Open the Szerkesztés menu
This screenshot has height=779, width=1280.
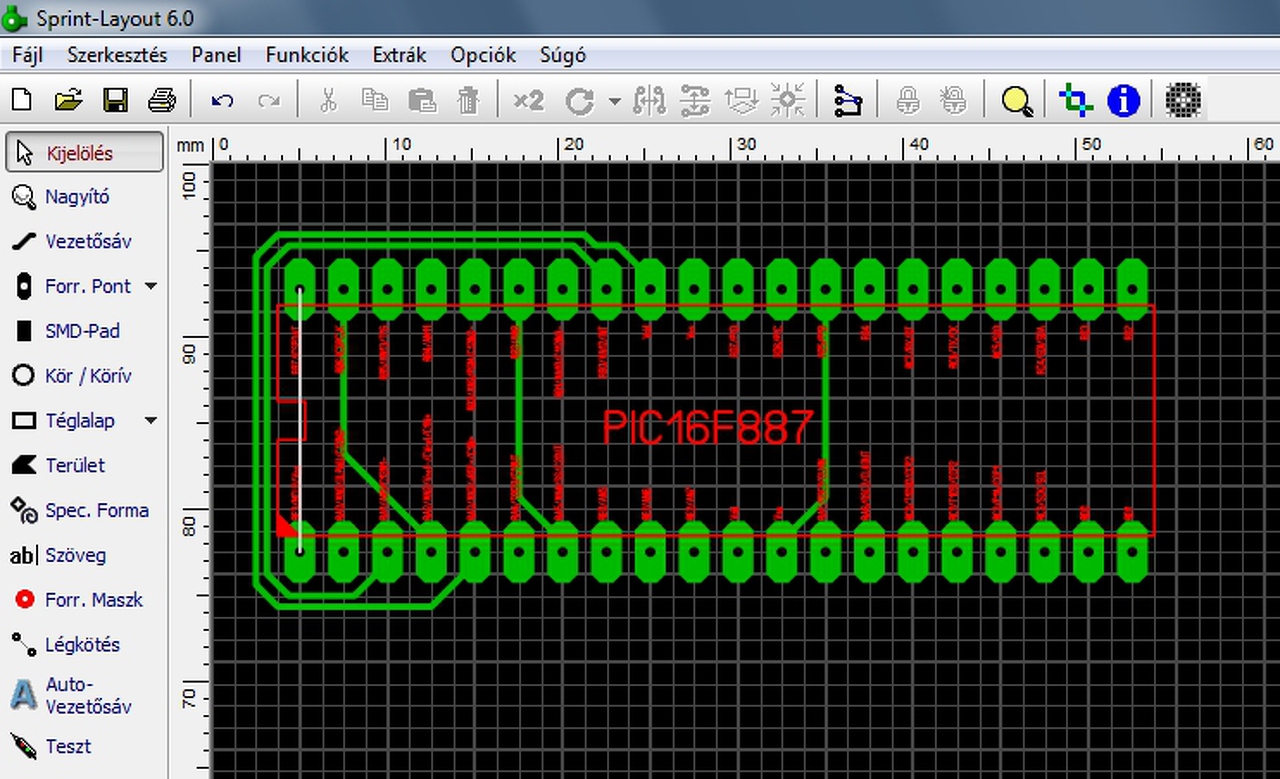click(118, 55)
